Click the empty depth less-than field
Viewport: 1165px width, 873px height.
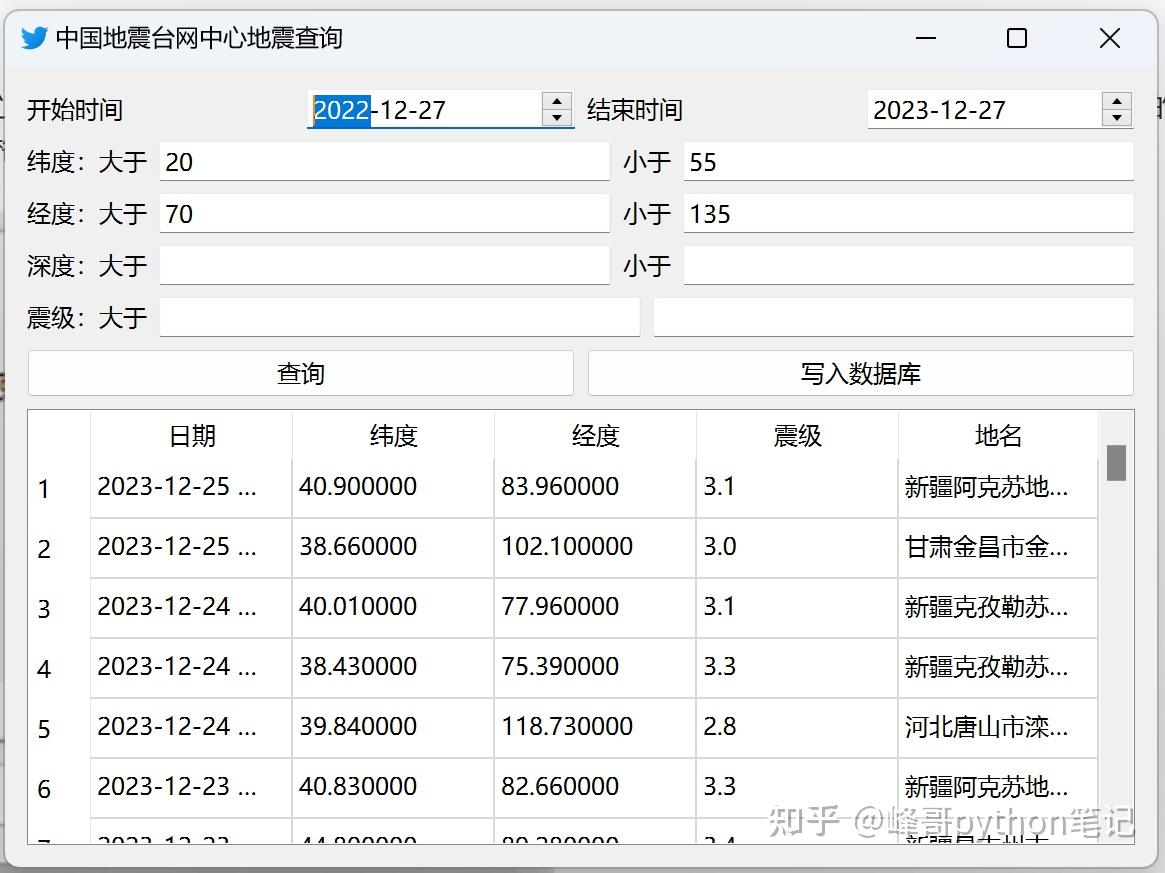(x=909, y=265)
